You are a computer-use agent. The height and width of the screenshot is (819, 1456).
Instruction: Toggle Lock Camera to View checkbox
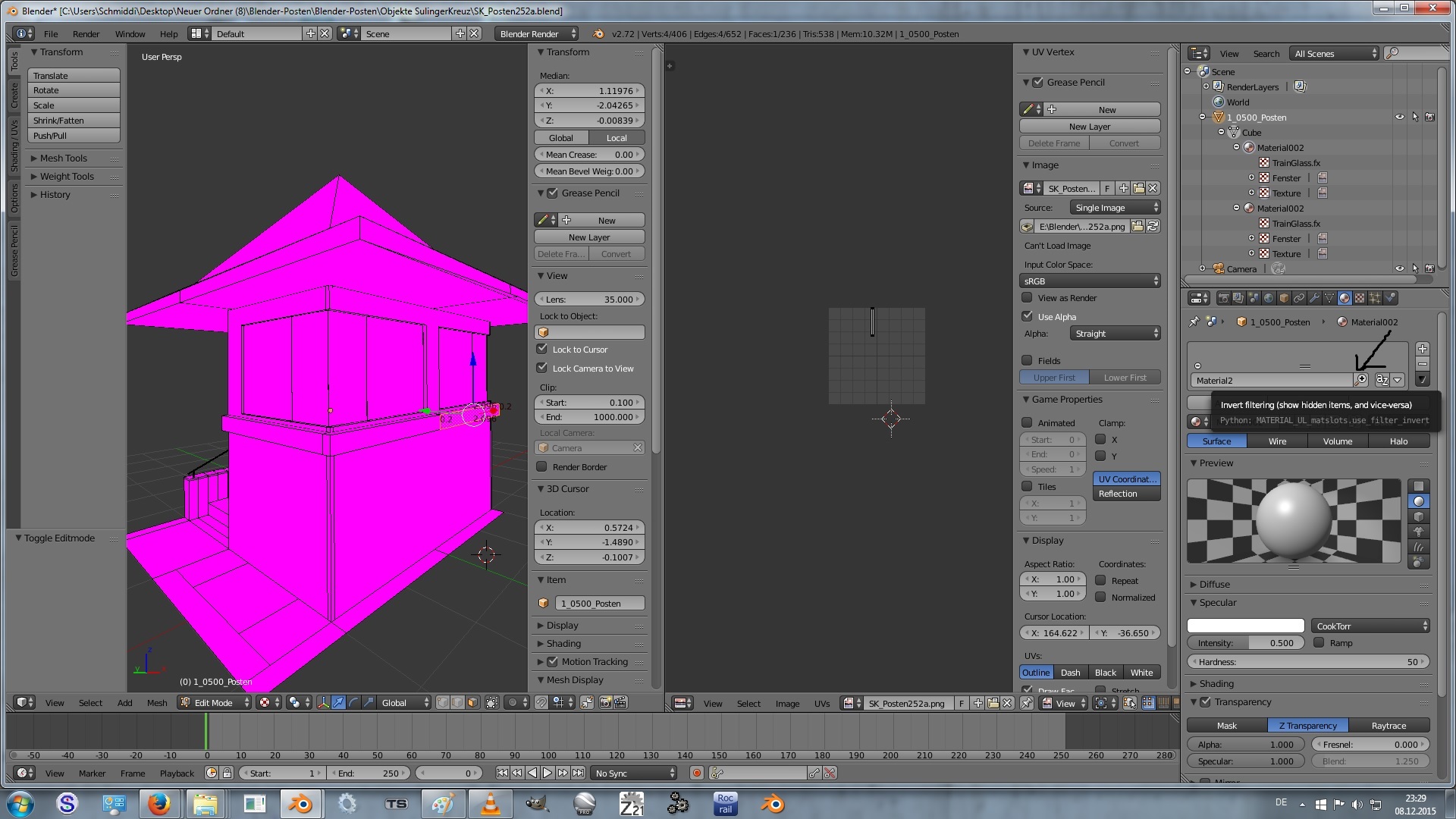click(x=542, y=368)
